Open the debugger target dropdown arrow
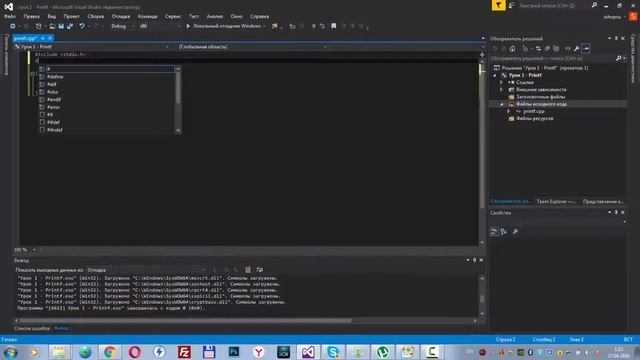The width and height of the screenshot is (640, 360). pyautogui.click(x=264, y=26)
